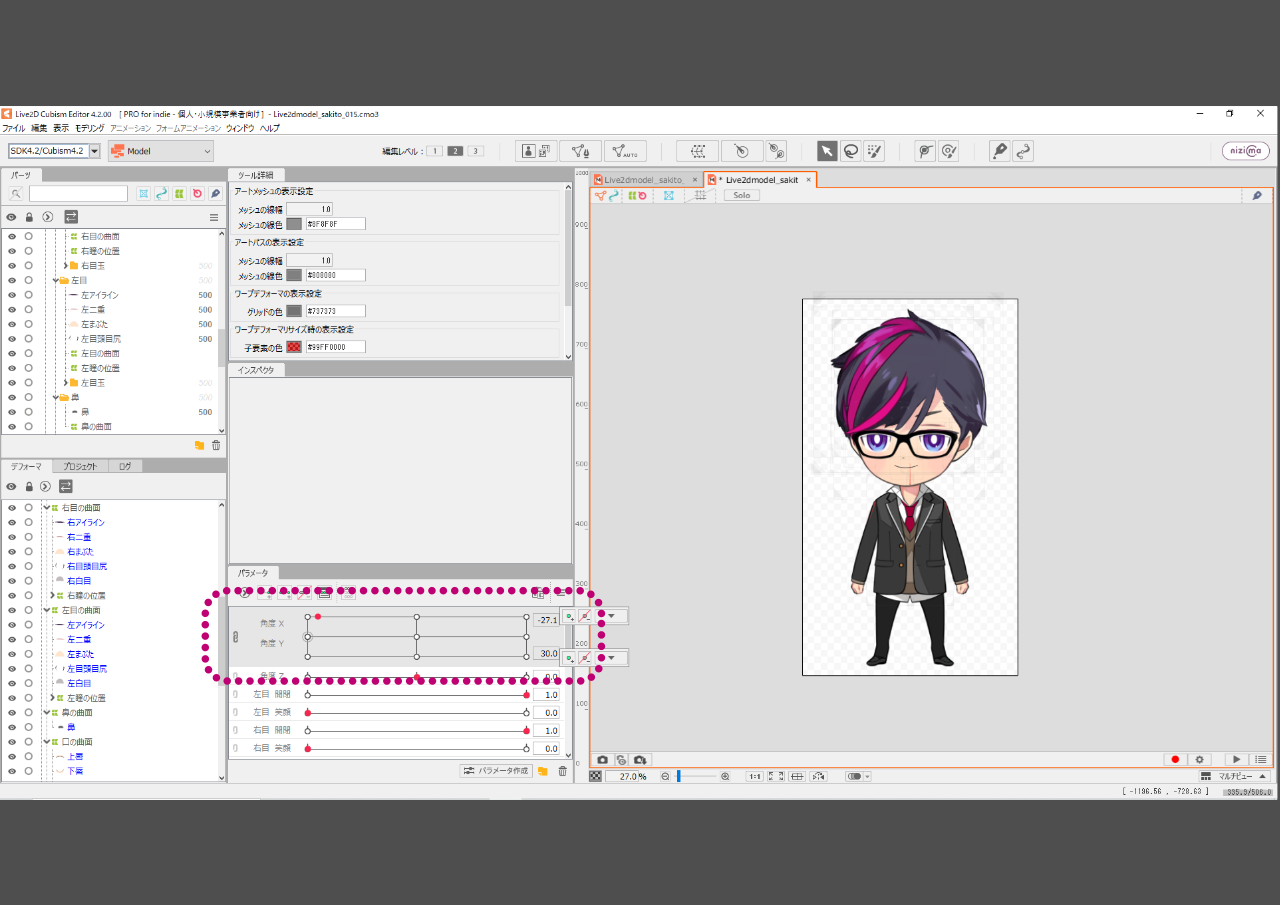Open settings gear below the canvas
This screenshot has width=1280, height=905.
coord(1200,760)
